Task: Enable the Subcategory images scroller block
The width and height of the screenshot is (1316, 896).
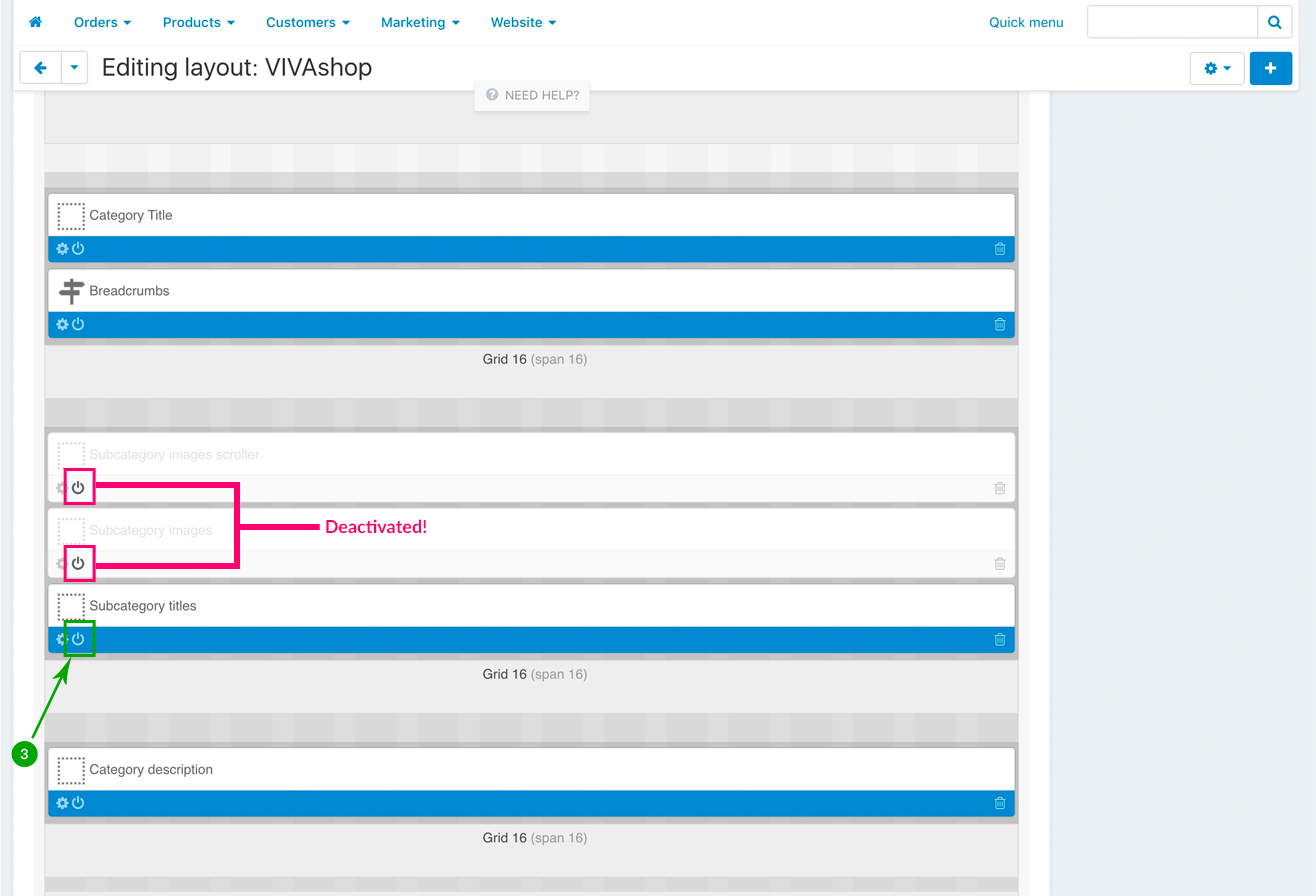Action: point(78,488)
